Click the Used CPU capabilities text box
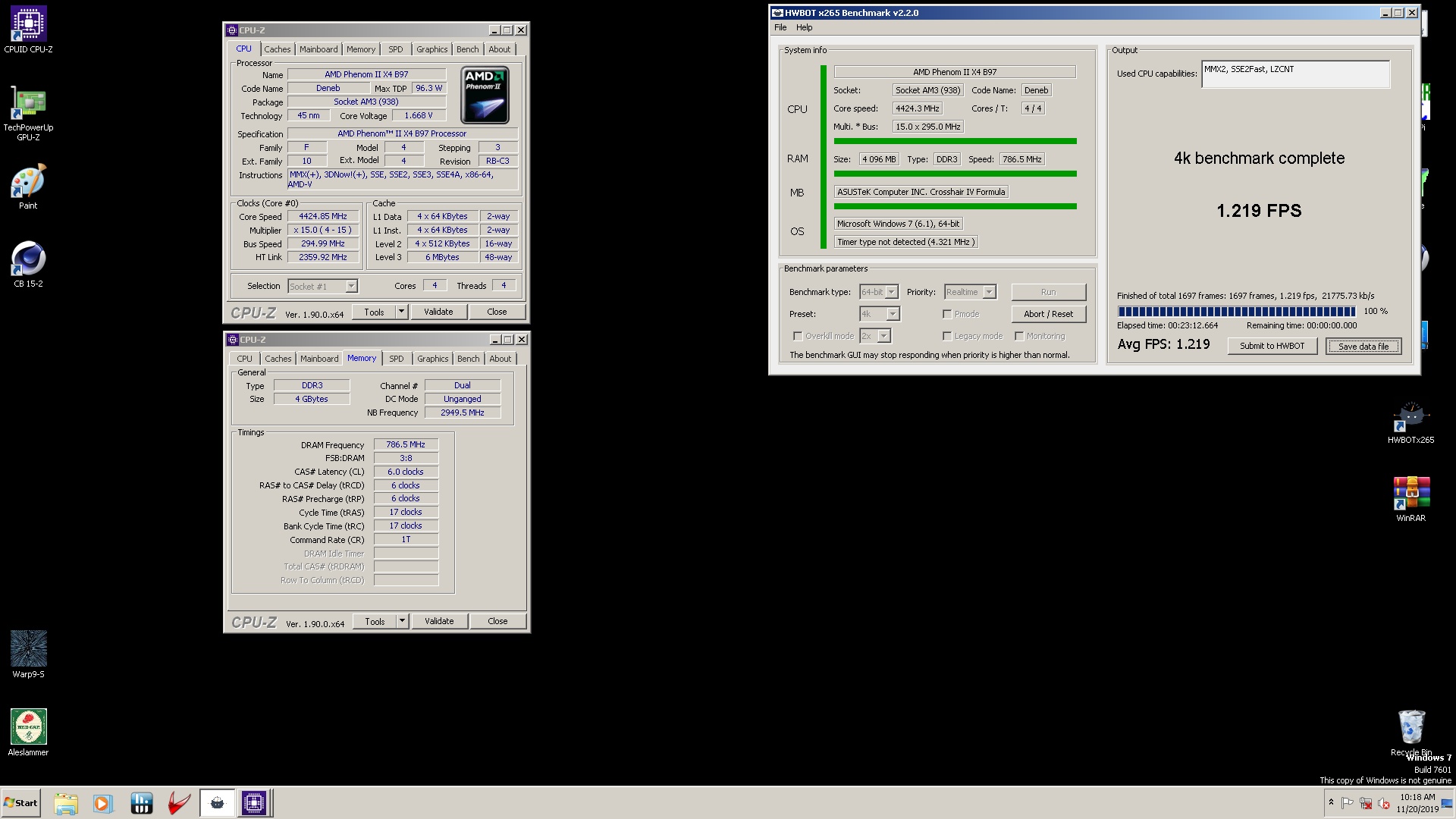Viewport: 1456px width, 819px height. click(x=1295, y=74)
